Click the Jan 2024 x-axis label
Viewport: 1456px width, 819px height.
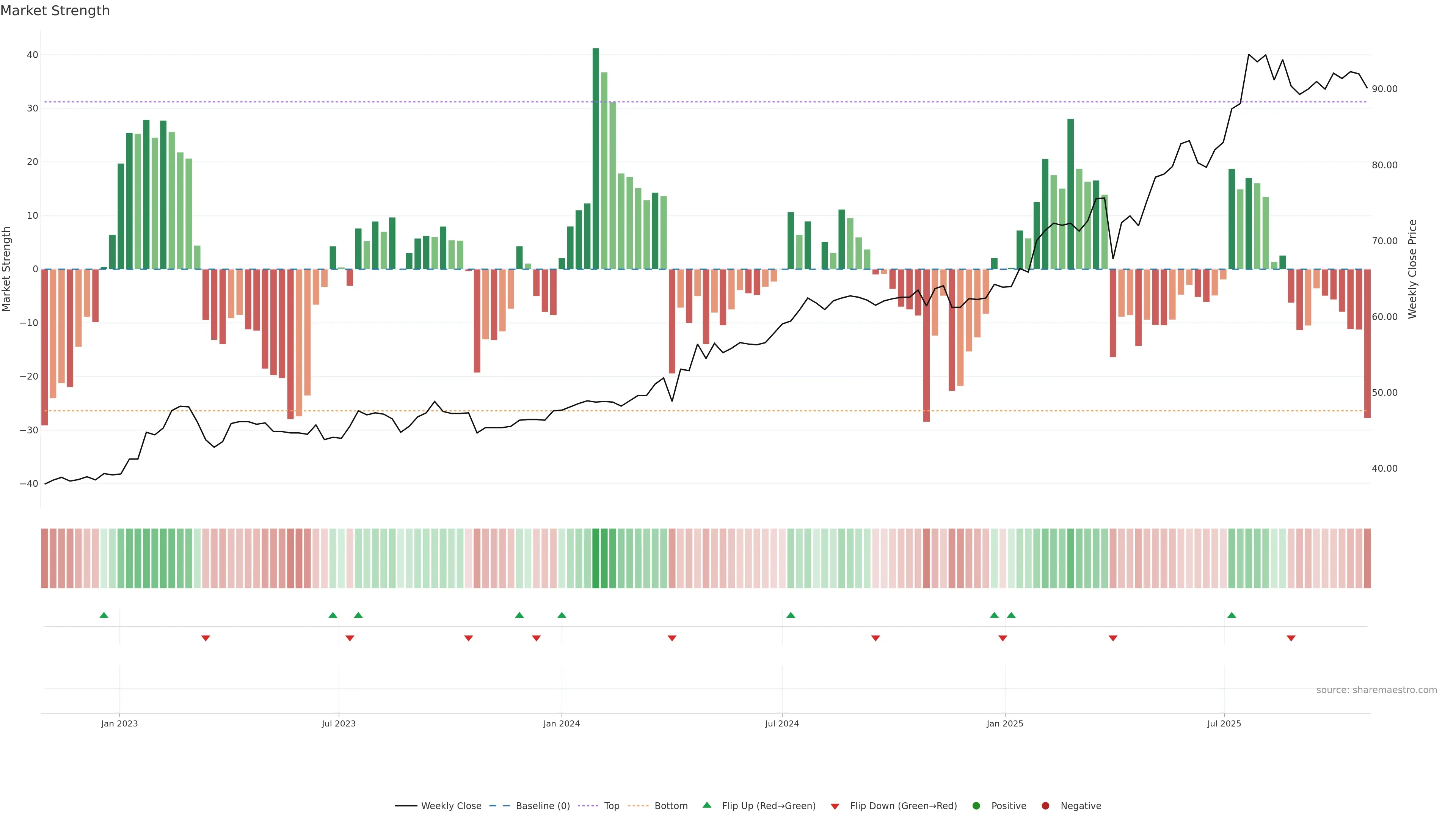[561, 723]
